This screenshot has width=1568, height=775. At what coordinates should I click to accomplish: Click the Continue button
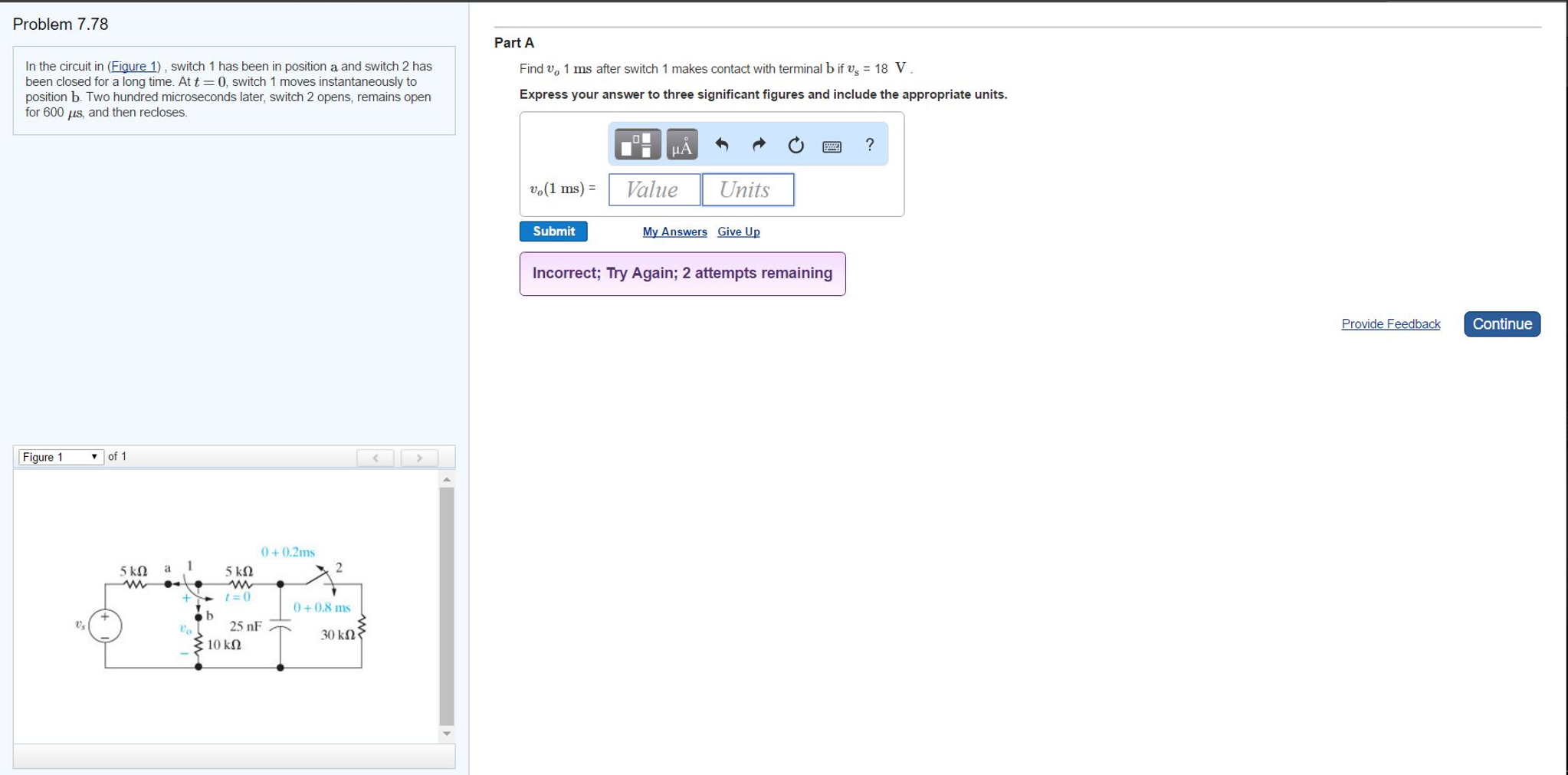1501,324
